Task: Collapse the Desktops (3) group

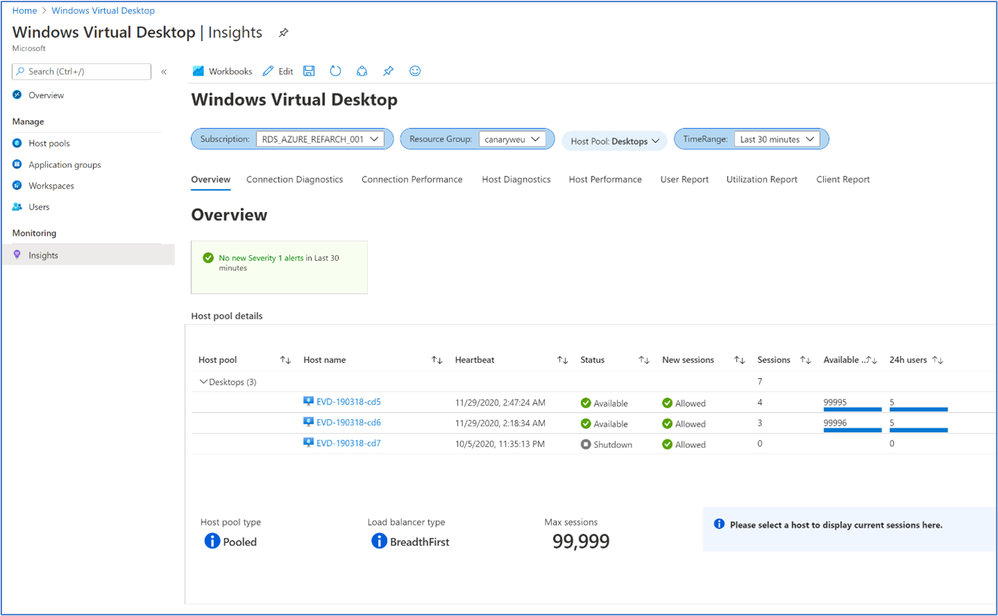Action: [204, 382]
